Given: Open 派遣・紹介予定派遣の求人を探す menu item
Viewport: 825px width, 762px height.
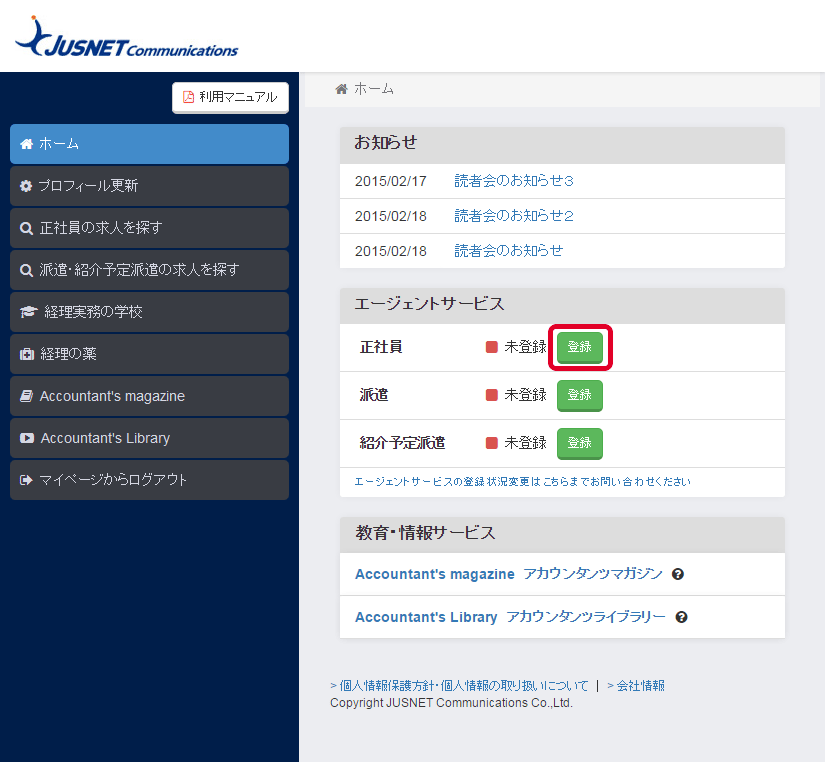Looking at the screenshot, I should 149,270.
